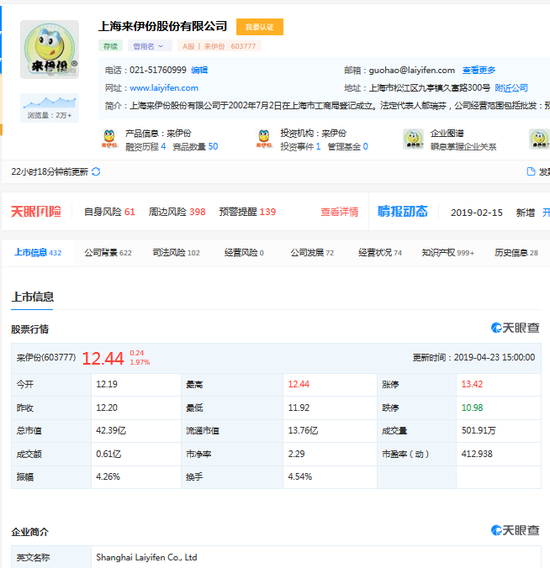This screenshot has width=550, height=568.
Task: Click the company title 上海来伊份股份有限公司
Action: point(163,26)
